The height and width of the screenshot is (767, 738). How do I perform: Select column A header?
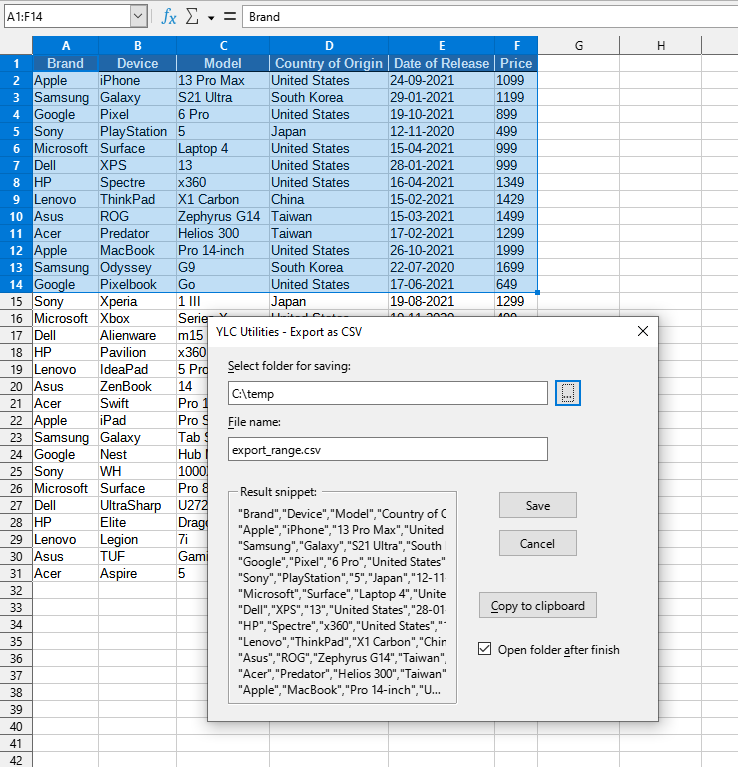pyautogui.click(x=66, y=45)
